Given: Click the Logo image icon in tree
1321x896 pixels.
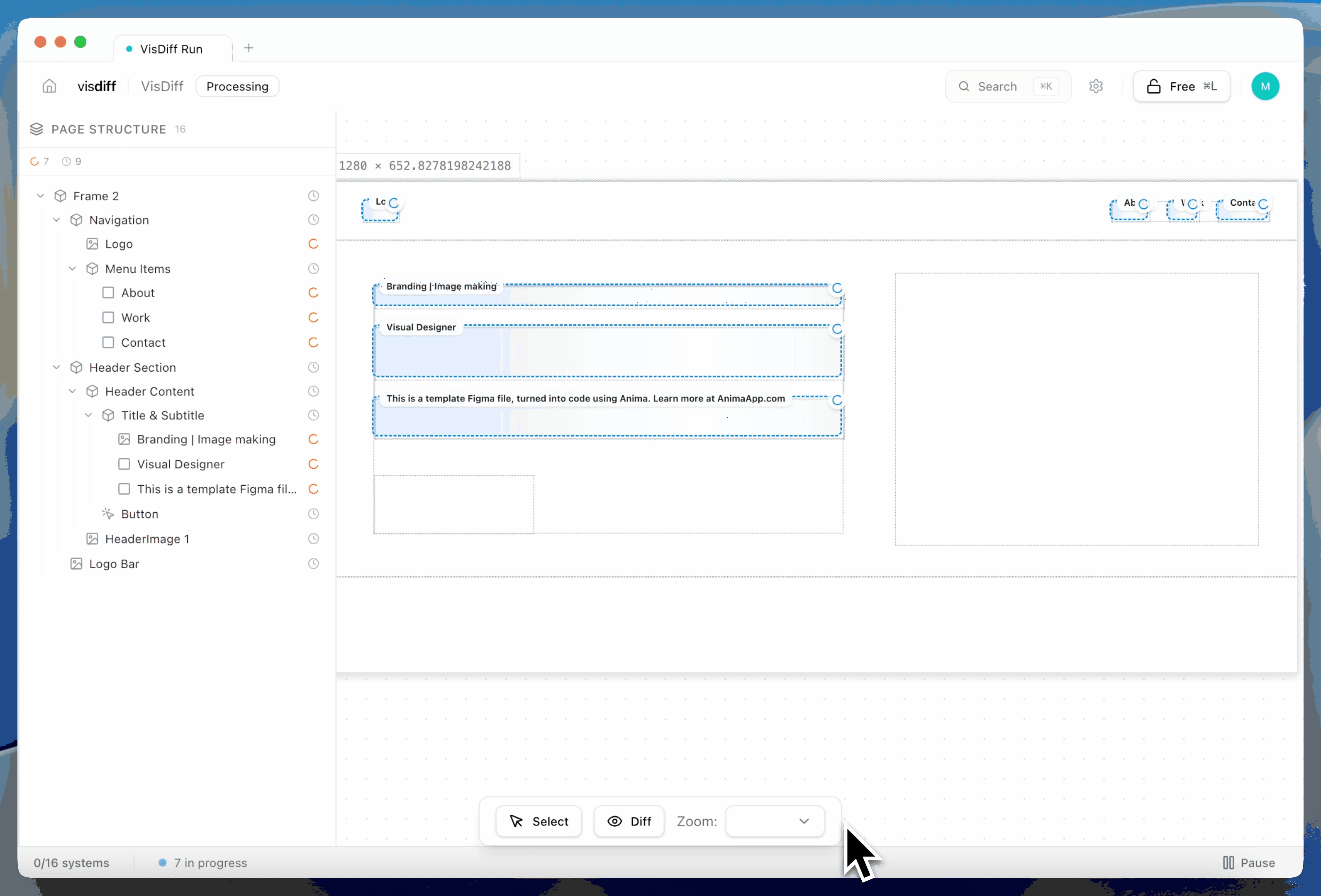Looking at the screenshot, I should pyautogui.click(x=92, y=244).
